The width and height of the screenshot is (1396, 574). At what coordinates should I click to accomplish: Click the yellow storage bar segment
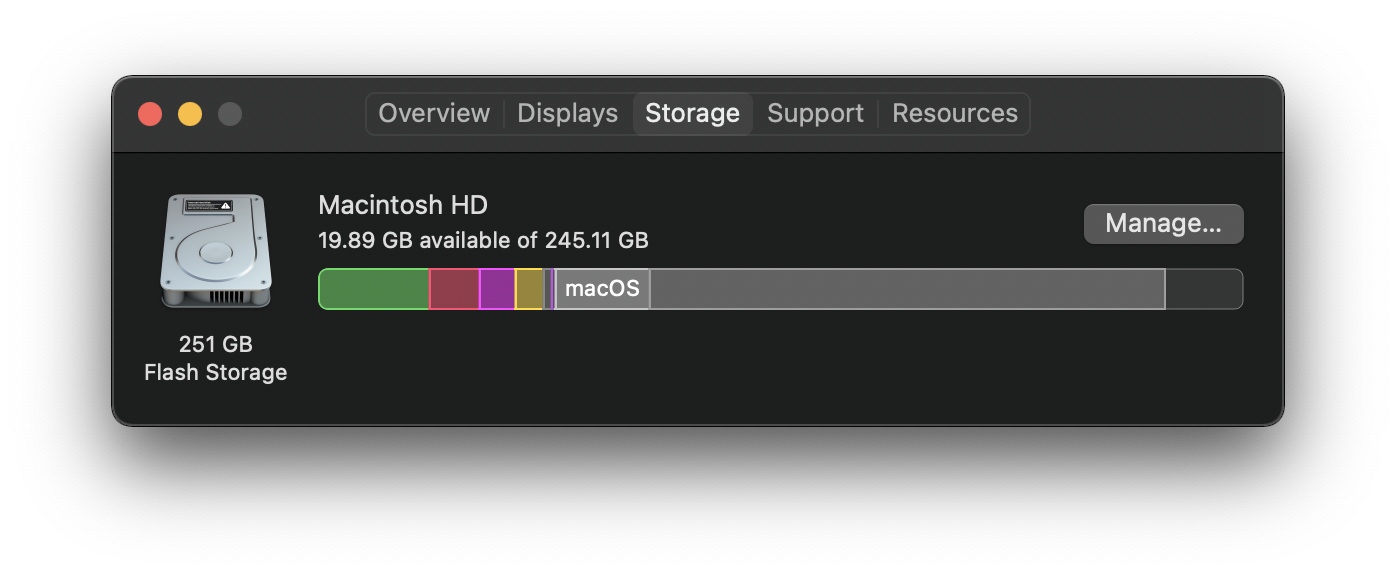(x=529, y=289)
